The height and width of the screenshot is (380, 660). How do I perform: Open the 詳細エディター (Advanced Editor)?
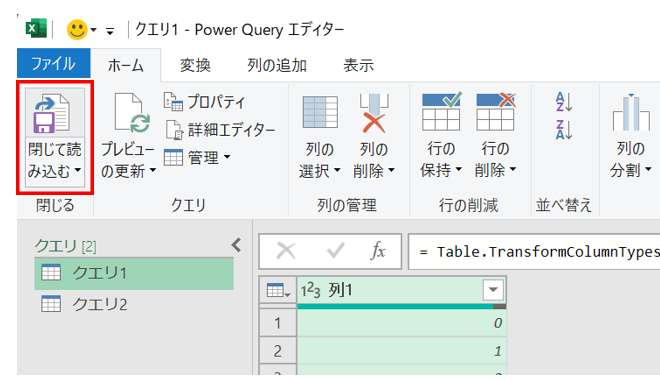(x=219, y=130)
